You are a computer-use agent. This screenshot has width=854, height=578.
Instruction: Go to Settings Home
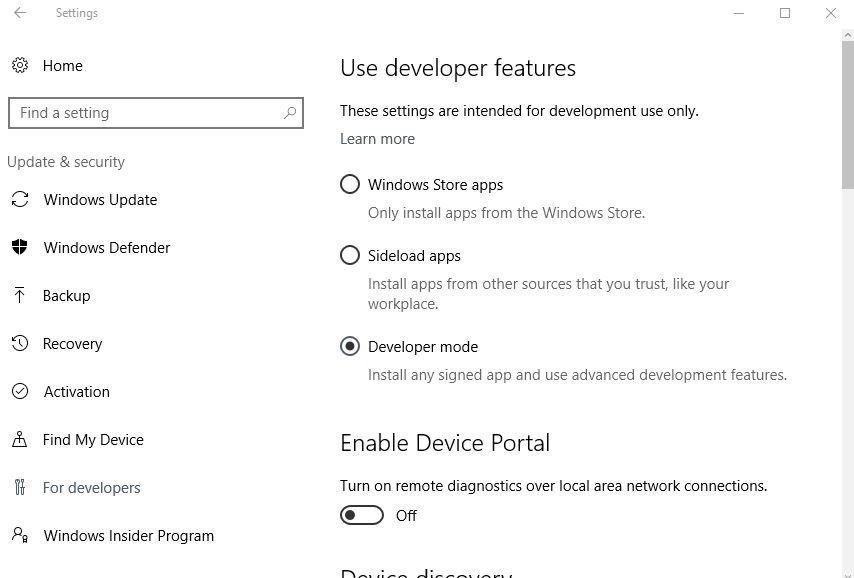pyautogui.click(x=63, y=66)
